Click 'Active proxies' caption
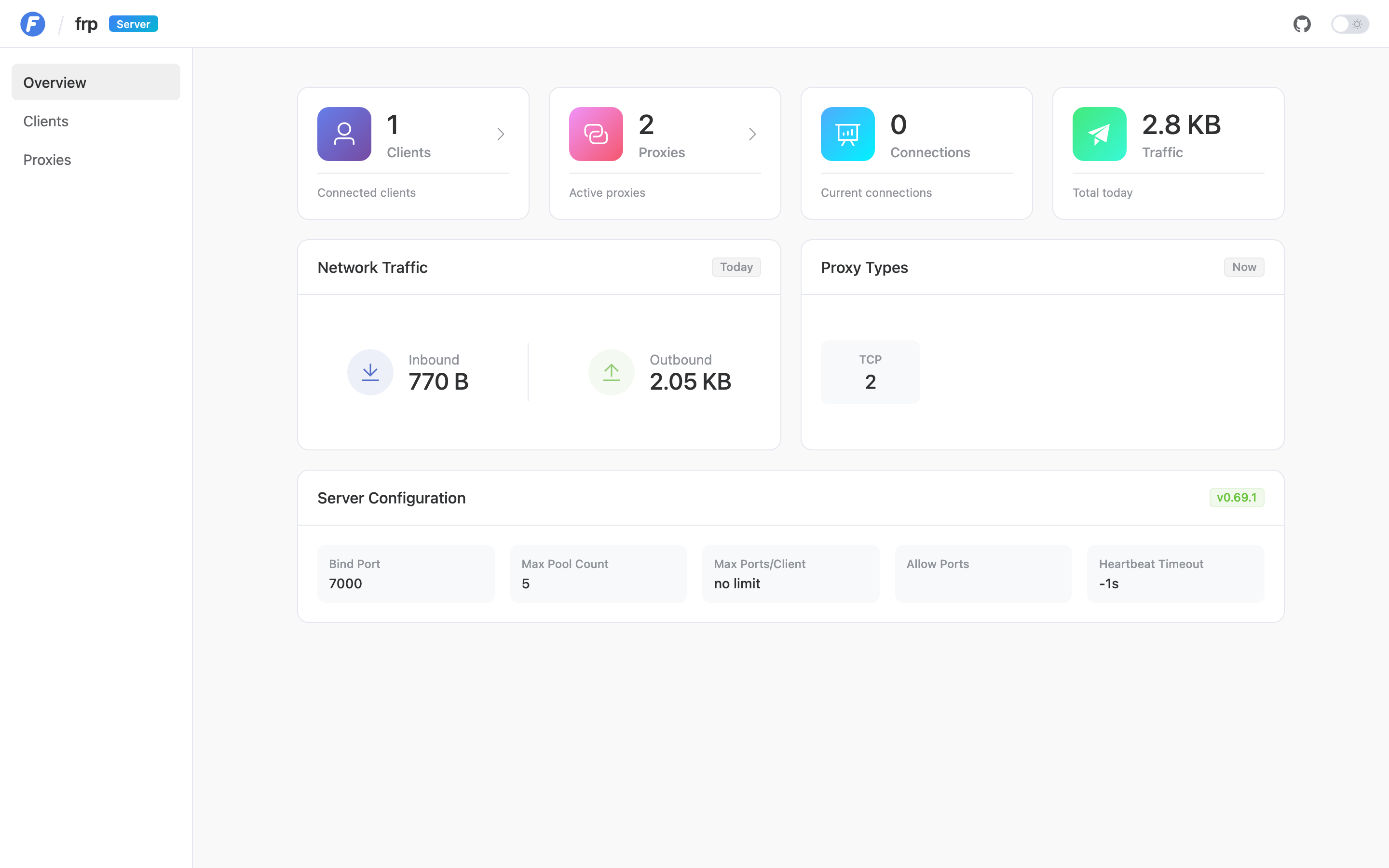The image size is (1389, 868). coord(607,192)
